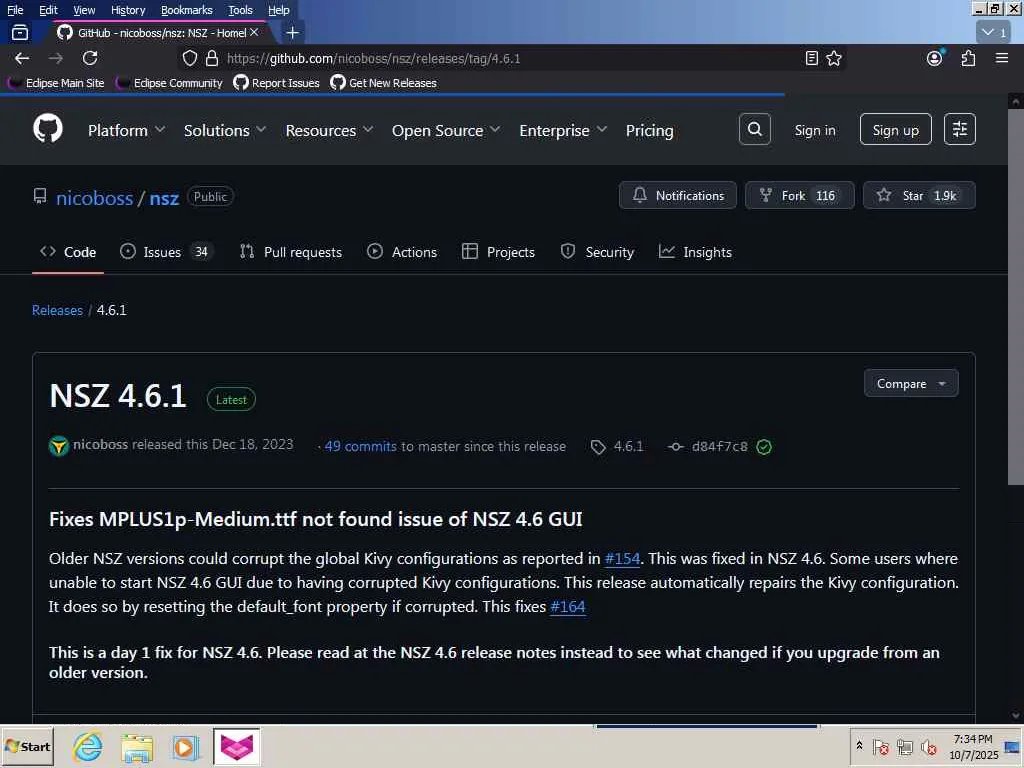Image resolution: width=1024 pixels, height=768 pixels.
Task: Expand the Solutions dropdown
Action: [x=225, y=131]
